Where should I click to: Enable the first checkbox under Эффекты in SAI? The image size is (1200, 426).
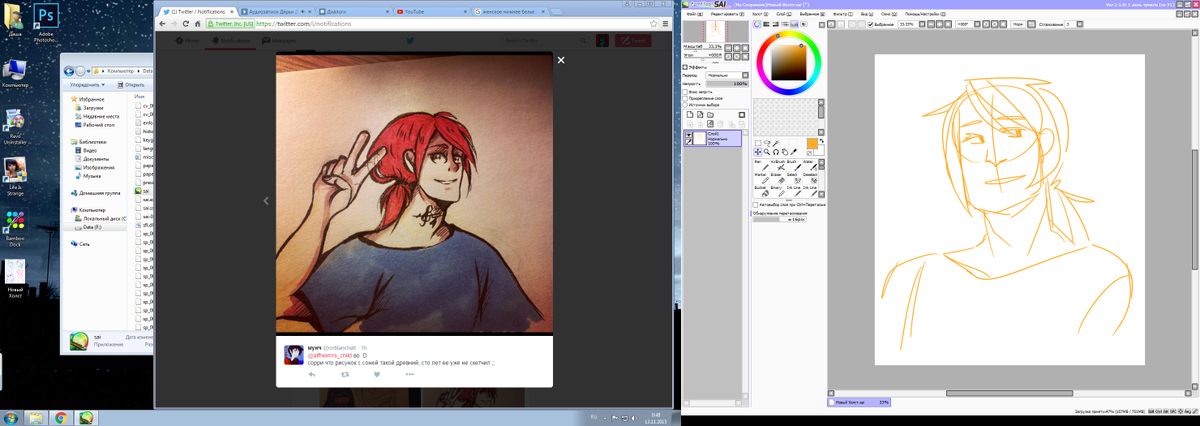(x=684, y=91)
